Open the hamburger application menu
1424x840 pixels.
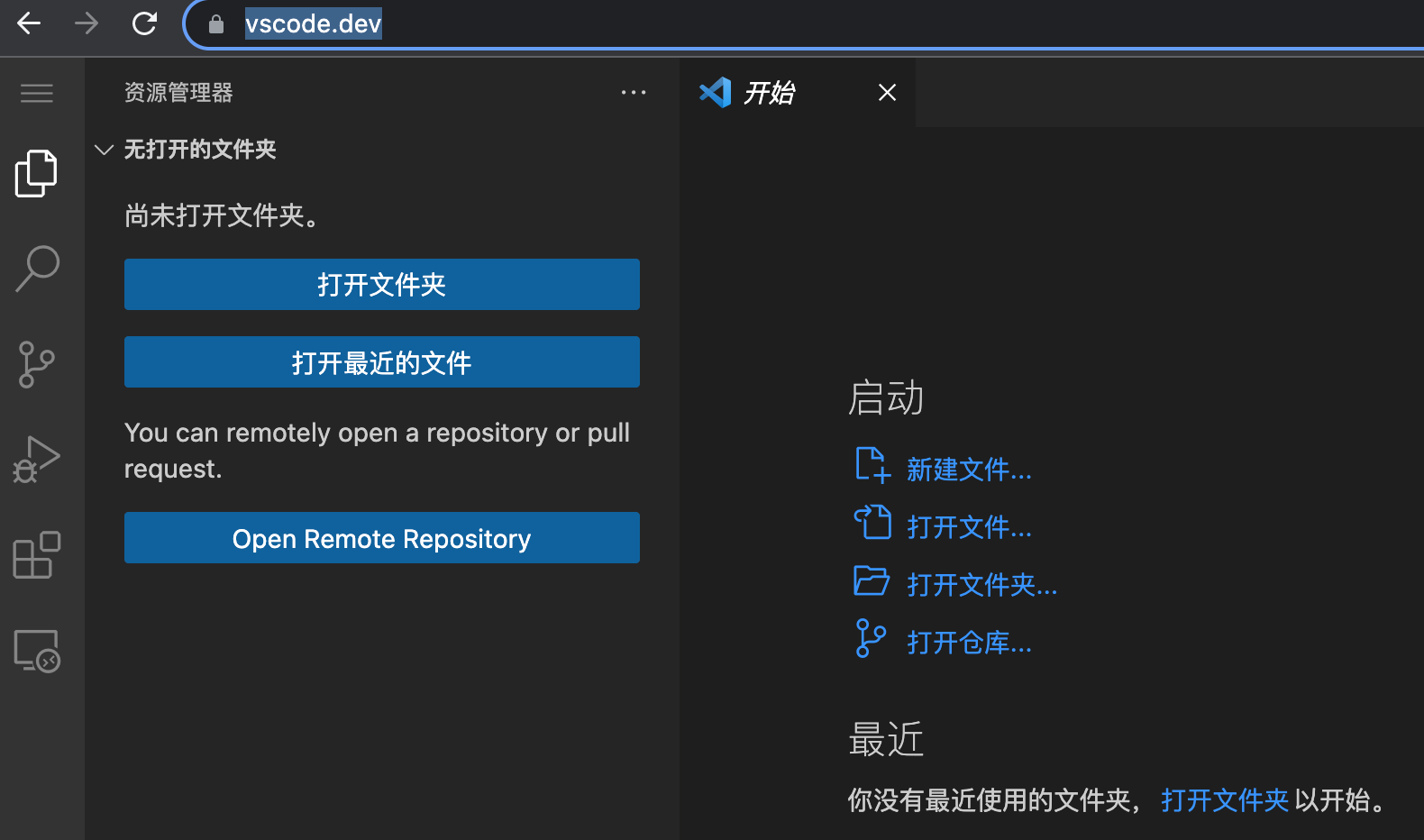coord(37,93)
